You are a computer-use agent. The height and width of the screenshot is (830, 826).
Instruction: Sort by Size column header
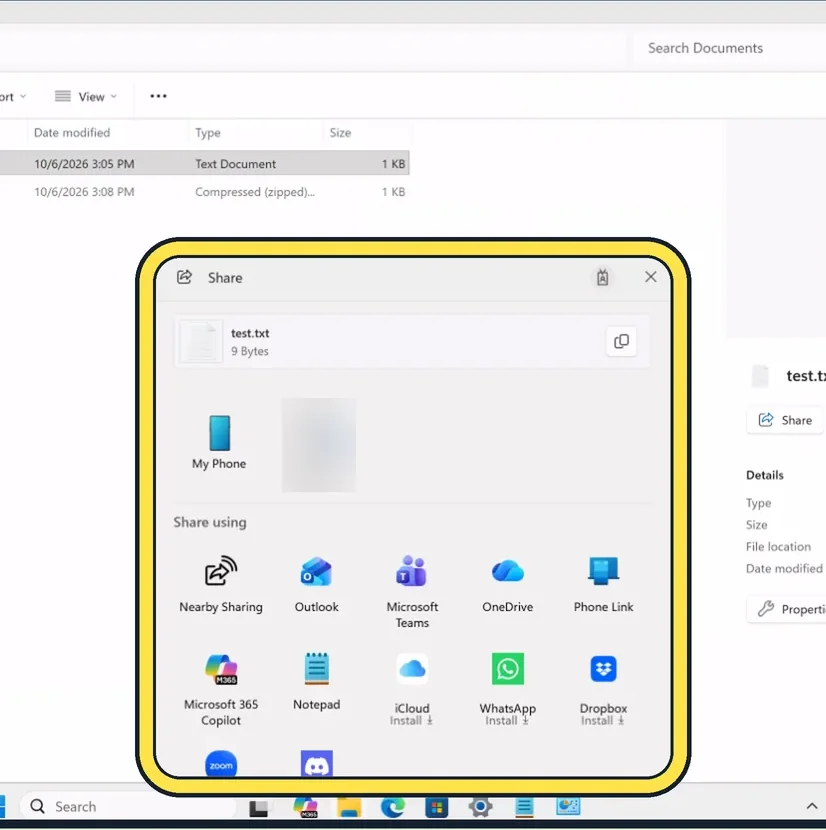point(340,132)
